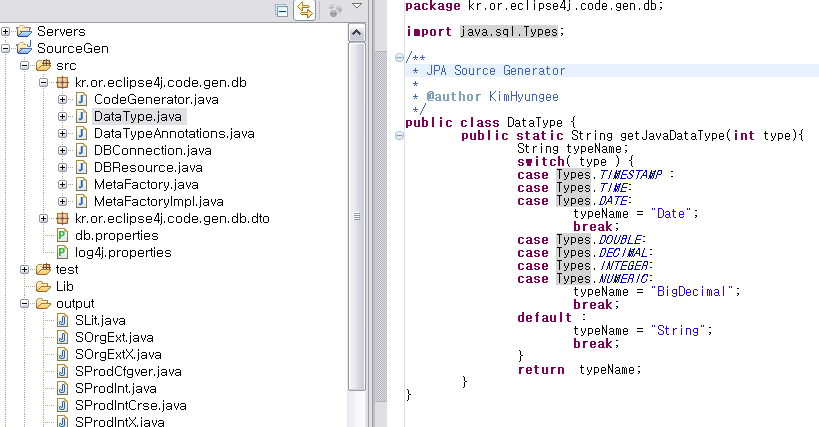Click the SProdIntCrse.java file icon
This screenshot has width=819, height=427.
(x=63, y=405)
